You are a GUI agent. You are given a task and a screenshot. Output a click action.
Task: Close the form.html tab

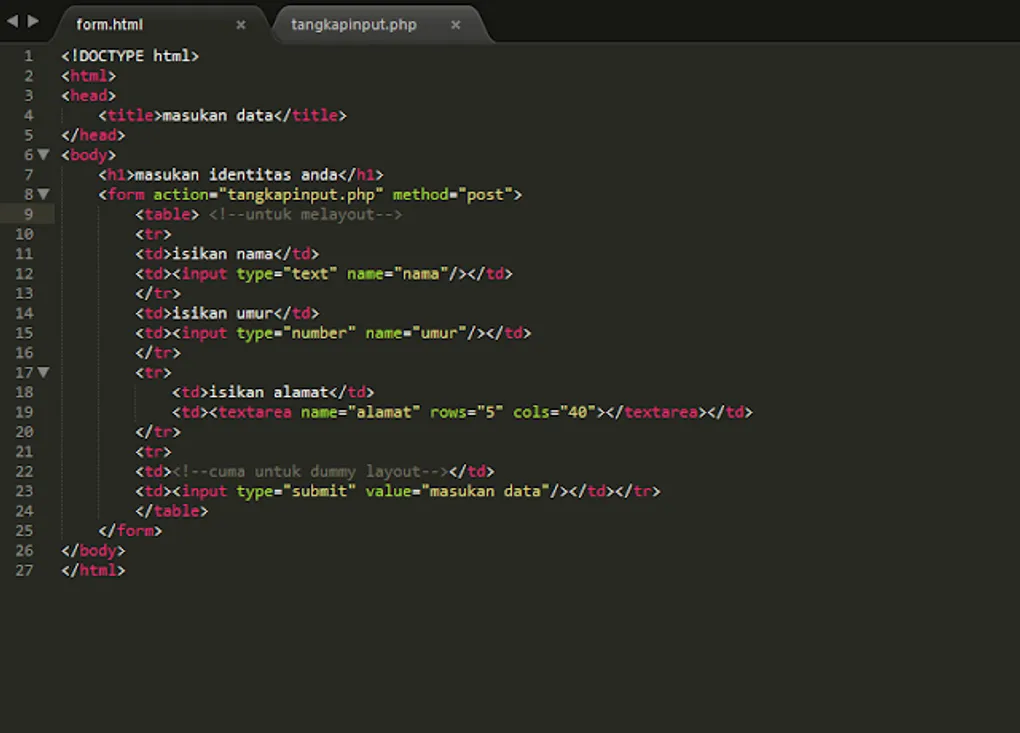tap(241, 25)
